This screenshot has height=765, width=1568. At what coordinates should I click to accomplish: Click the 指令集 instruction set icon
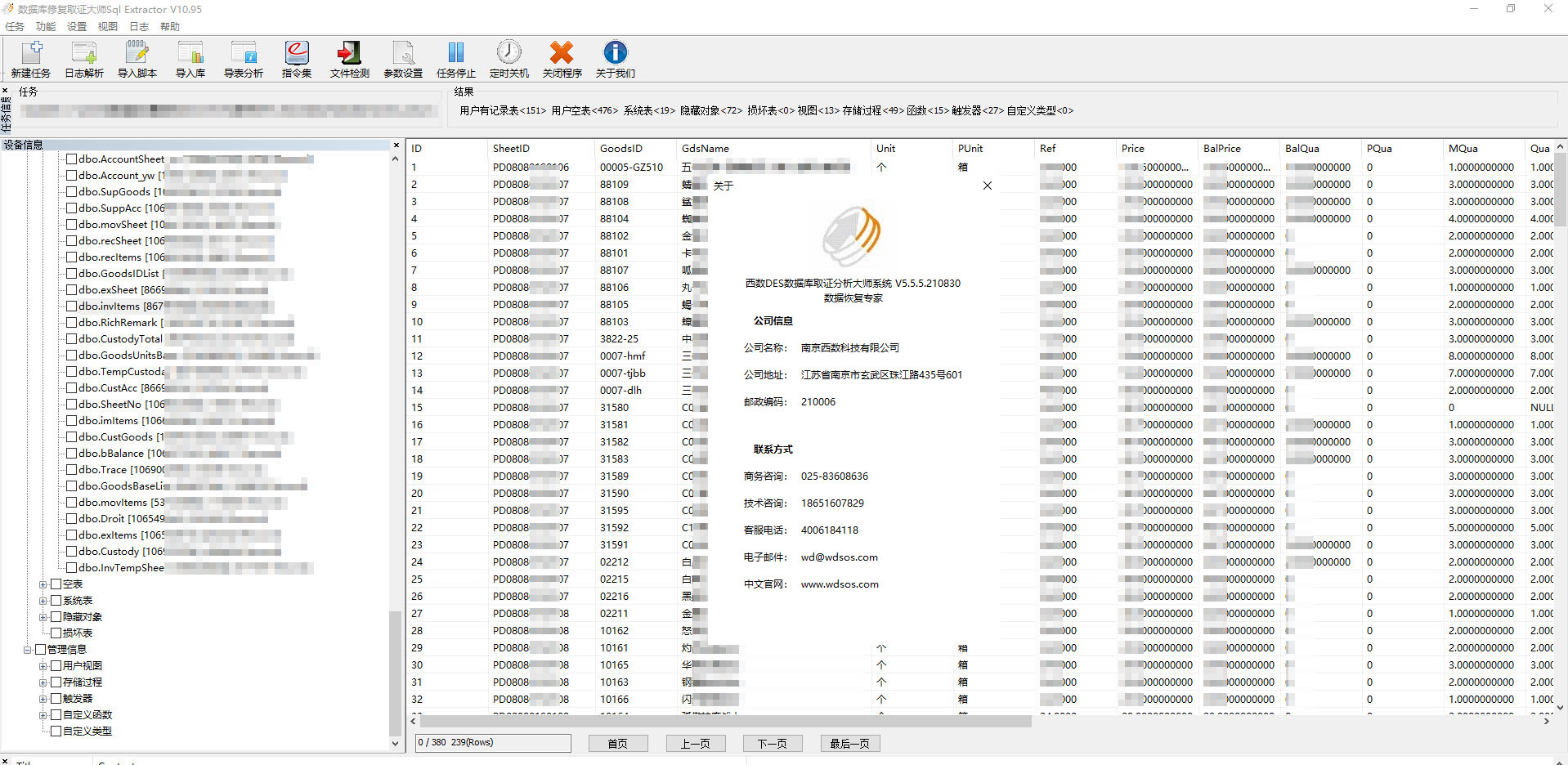[297, 59]
